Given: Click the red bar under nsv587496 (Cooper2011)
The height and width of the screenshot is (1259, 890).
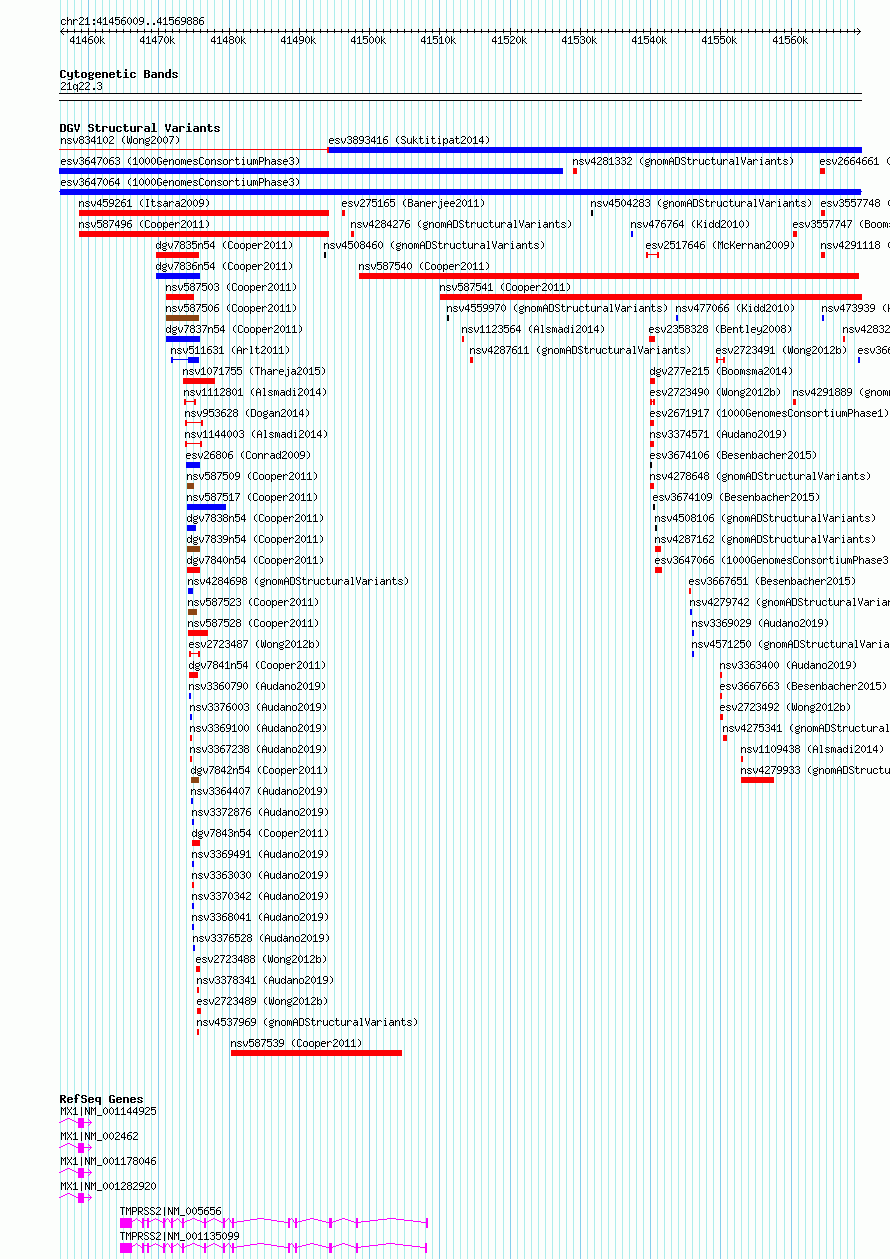Looking at the screenshot, I should [204, 234].
